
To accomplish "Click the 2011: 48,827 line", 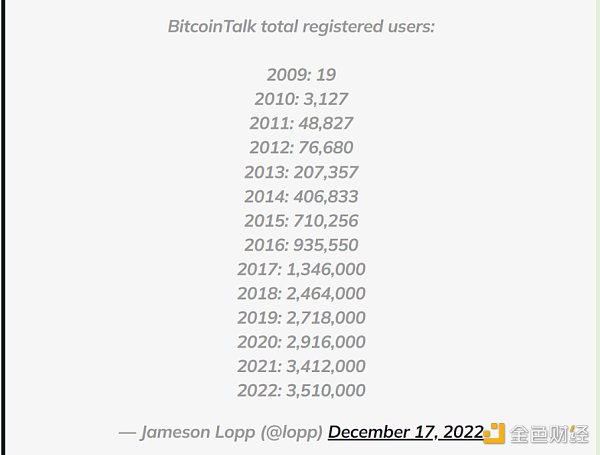I will (x=301, y=123).
